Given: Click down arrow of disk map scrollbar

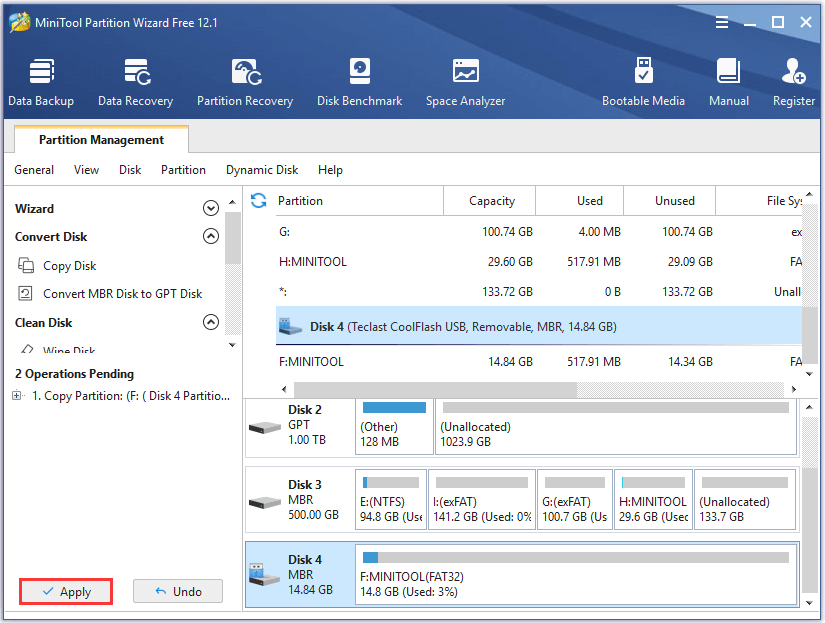Looking at the screenshot, I should pyautogui.click(x=809, y=603).
